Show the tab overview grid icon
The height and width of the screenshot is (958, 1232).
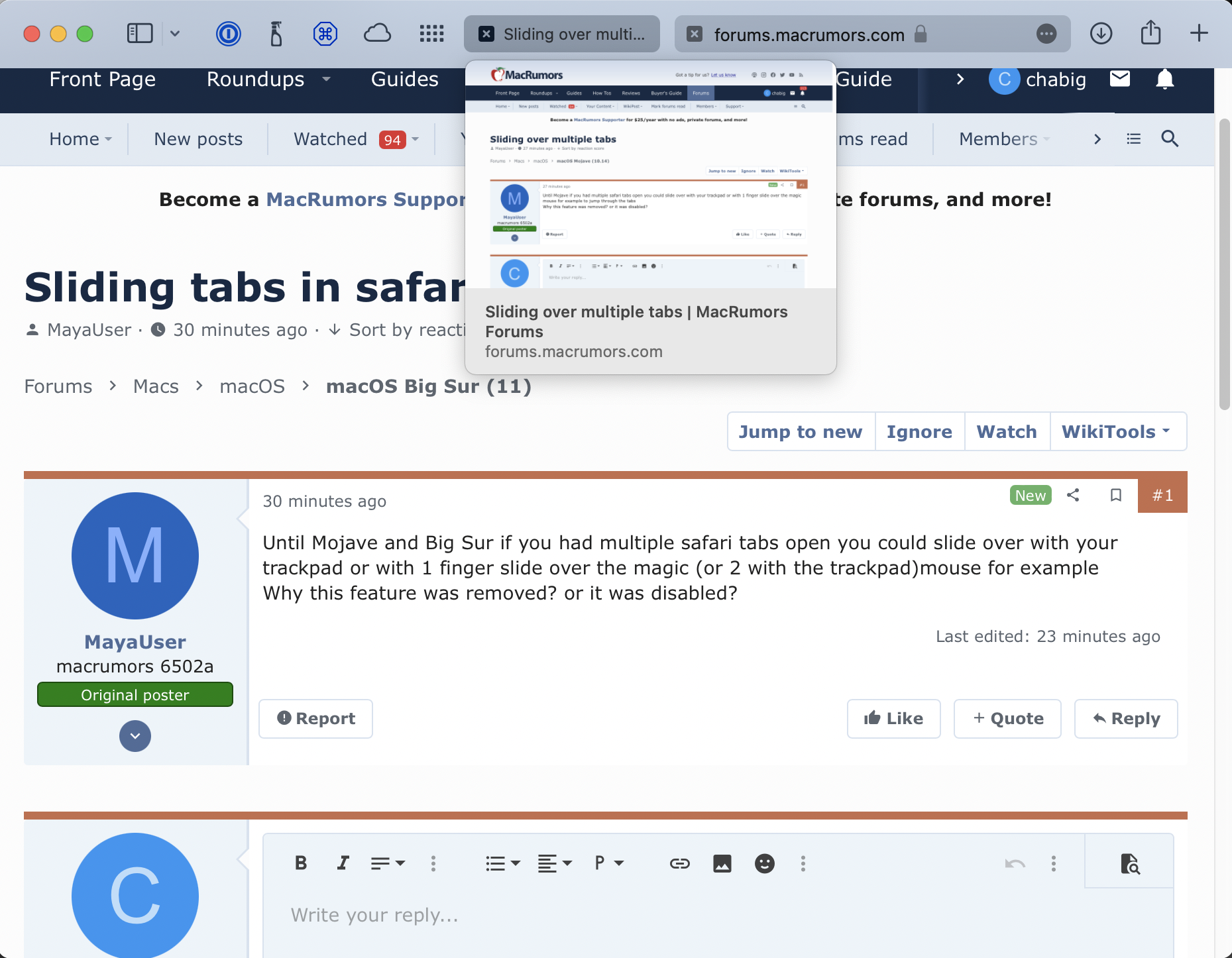[x=432, y=34]
